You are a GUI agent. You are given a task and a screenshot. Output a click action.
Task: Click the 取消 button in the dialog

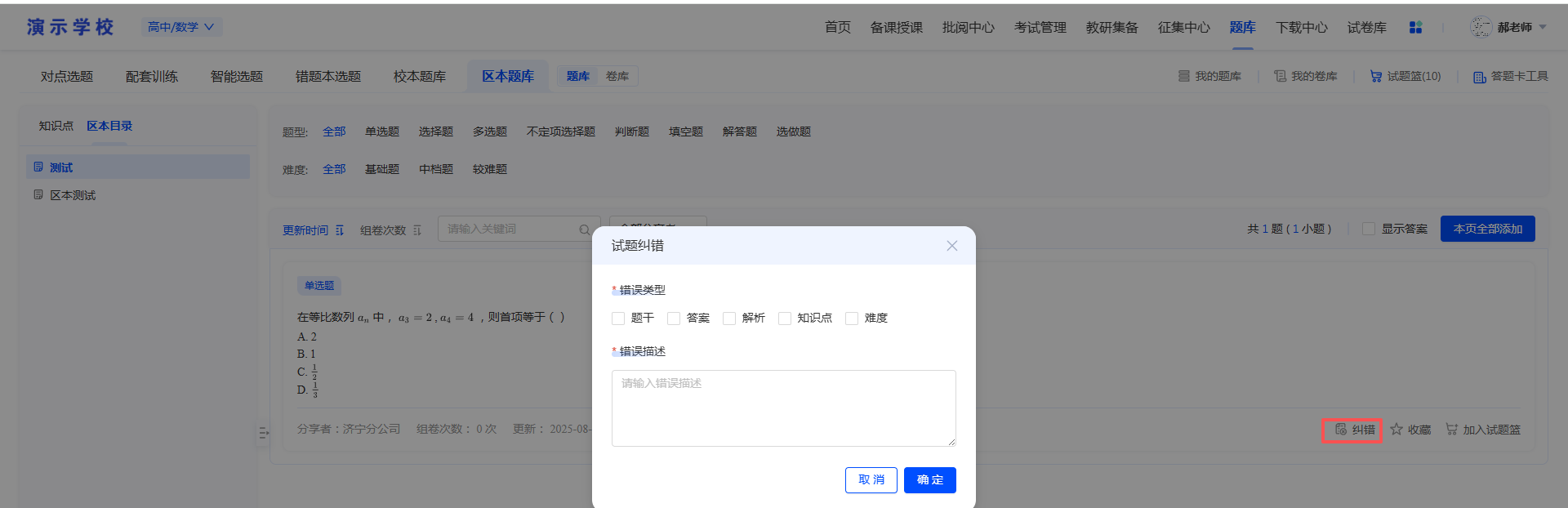point(871,480)
